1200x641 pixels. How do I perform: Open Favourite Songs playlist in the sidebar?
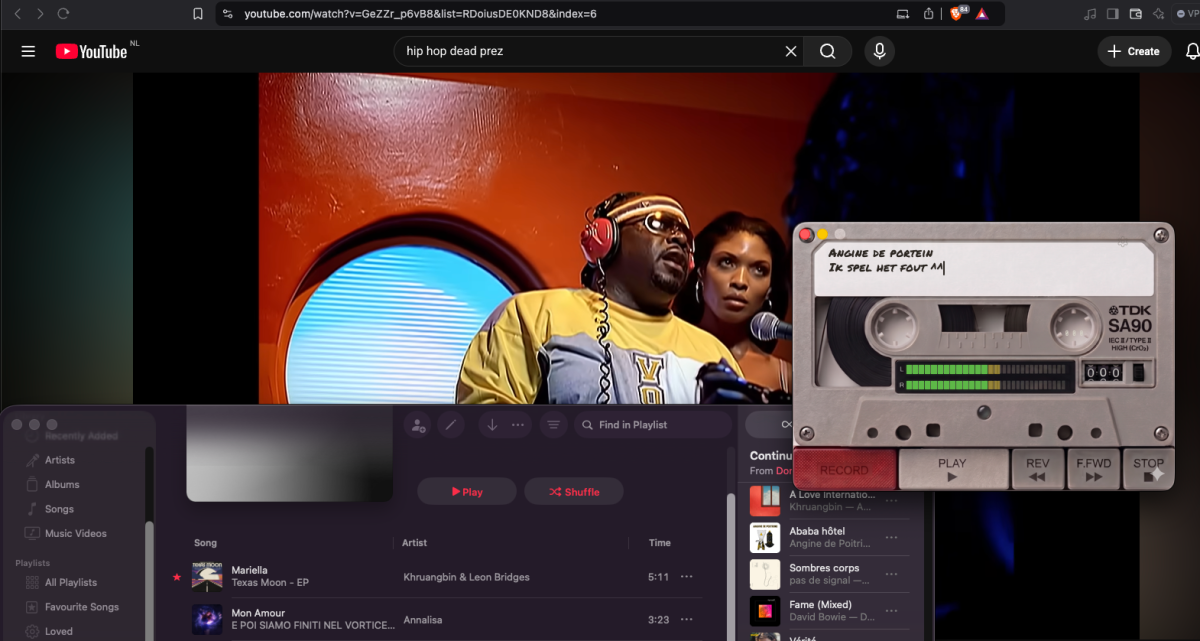click(x=82, y=607)
